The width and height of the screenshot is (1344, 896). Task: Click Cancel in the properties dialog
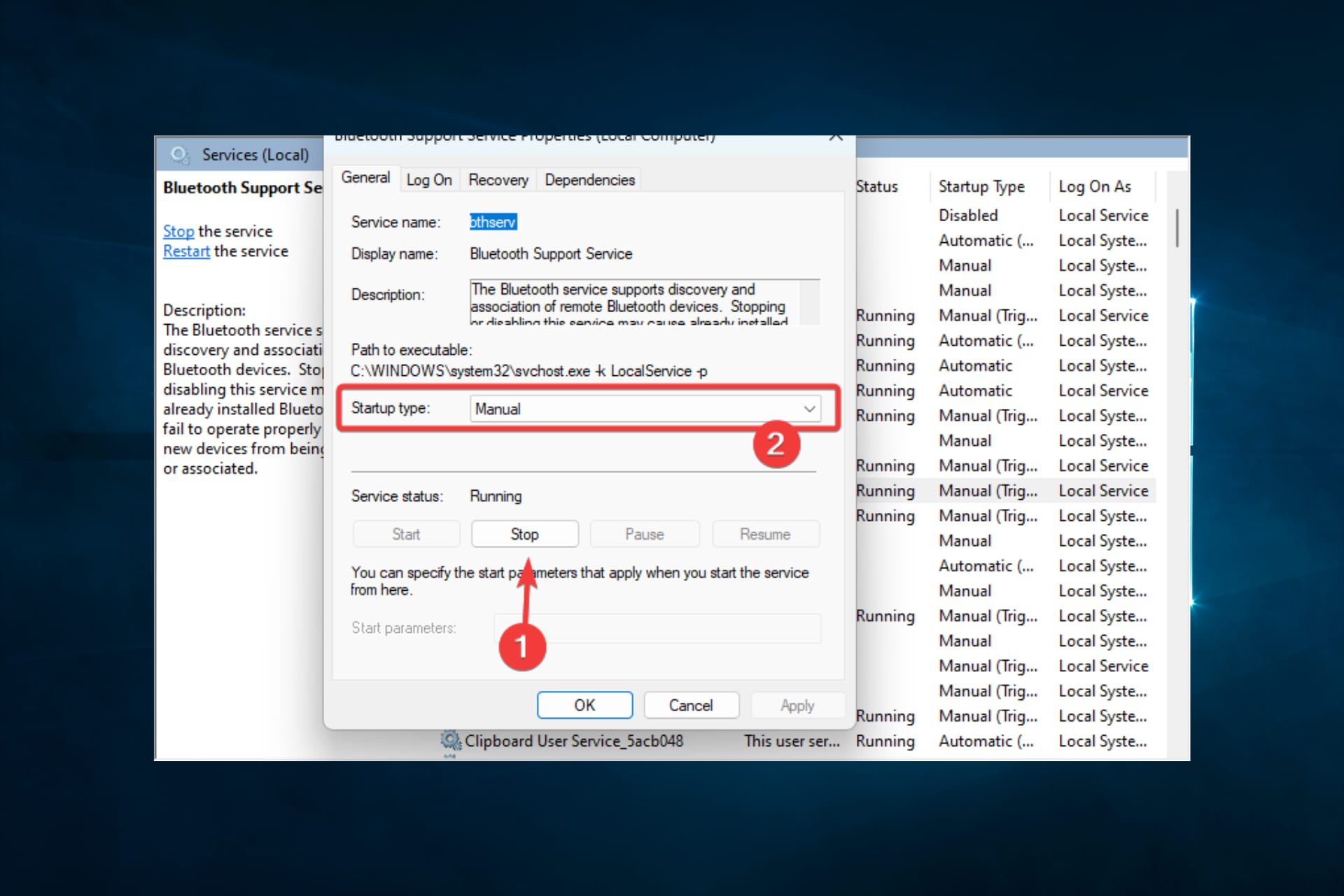tap(690, 705)
